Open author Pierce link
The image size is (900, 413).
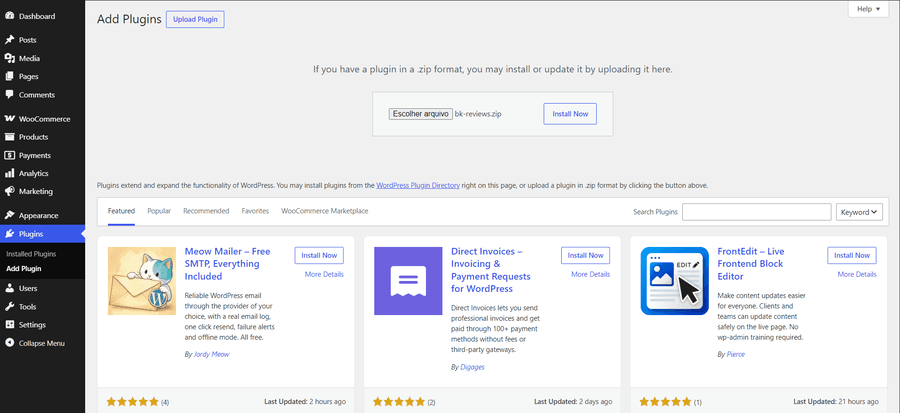tap(736, 354)
